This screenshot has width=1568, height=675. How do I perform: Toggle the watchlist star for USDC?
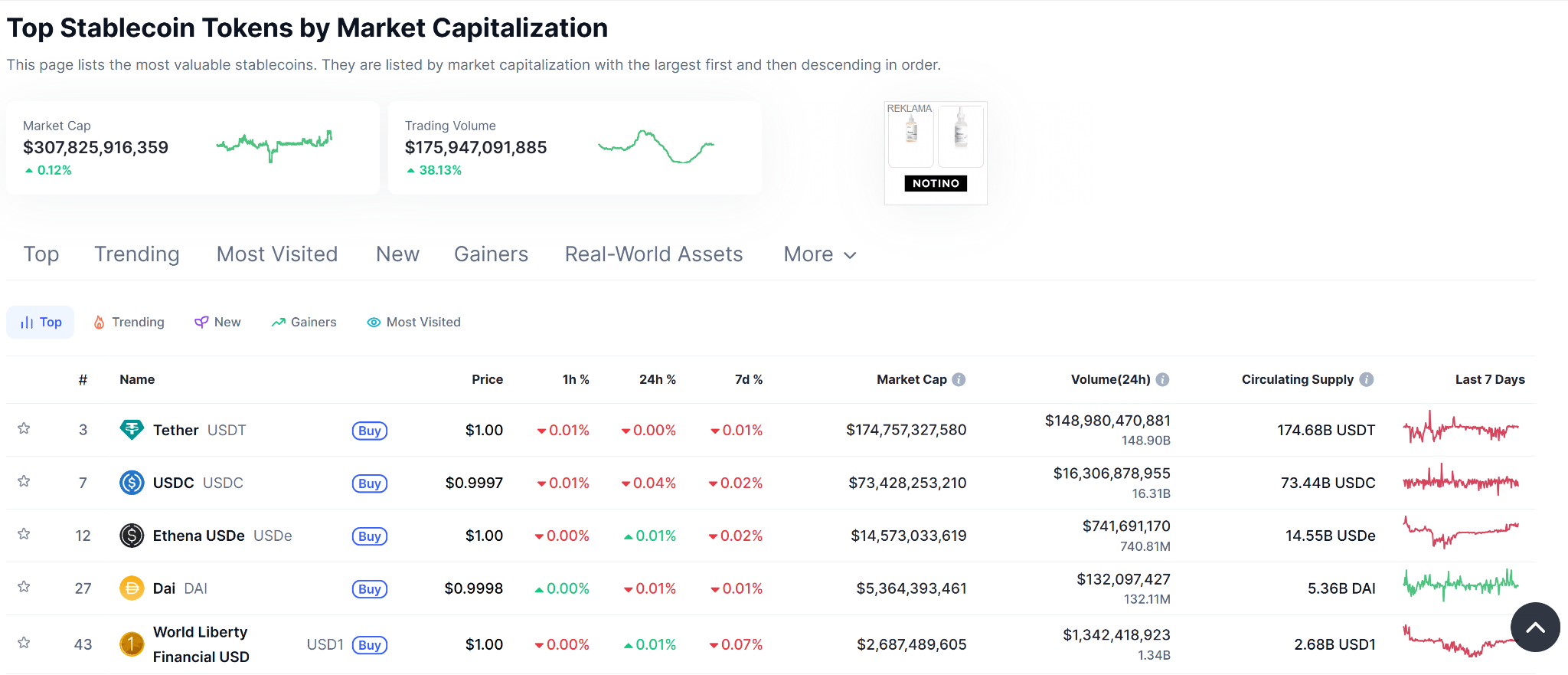(24, 481)
